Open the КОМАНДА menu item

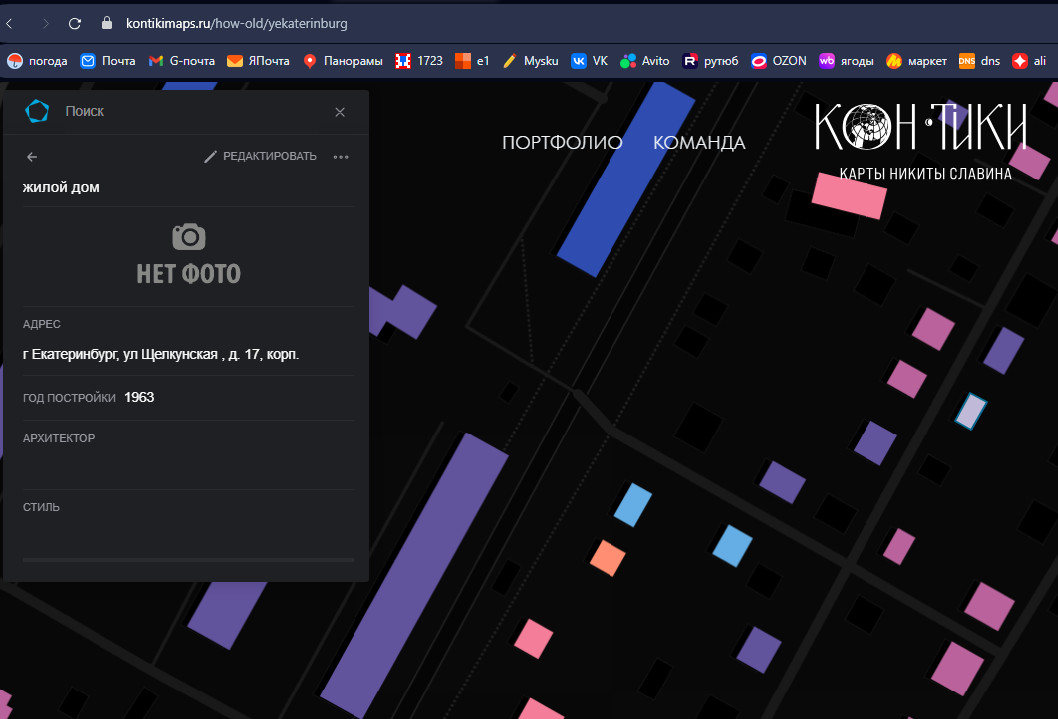[x=699, y=143]
